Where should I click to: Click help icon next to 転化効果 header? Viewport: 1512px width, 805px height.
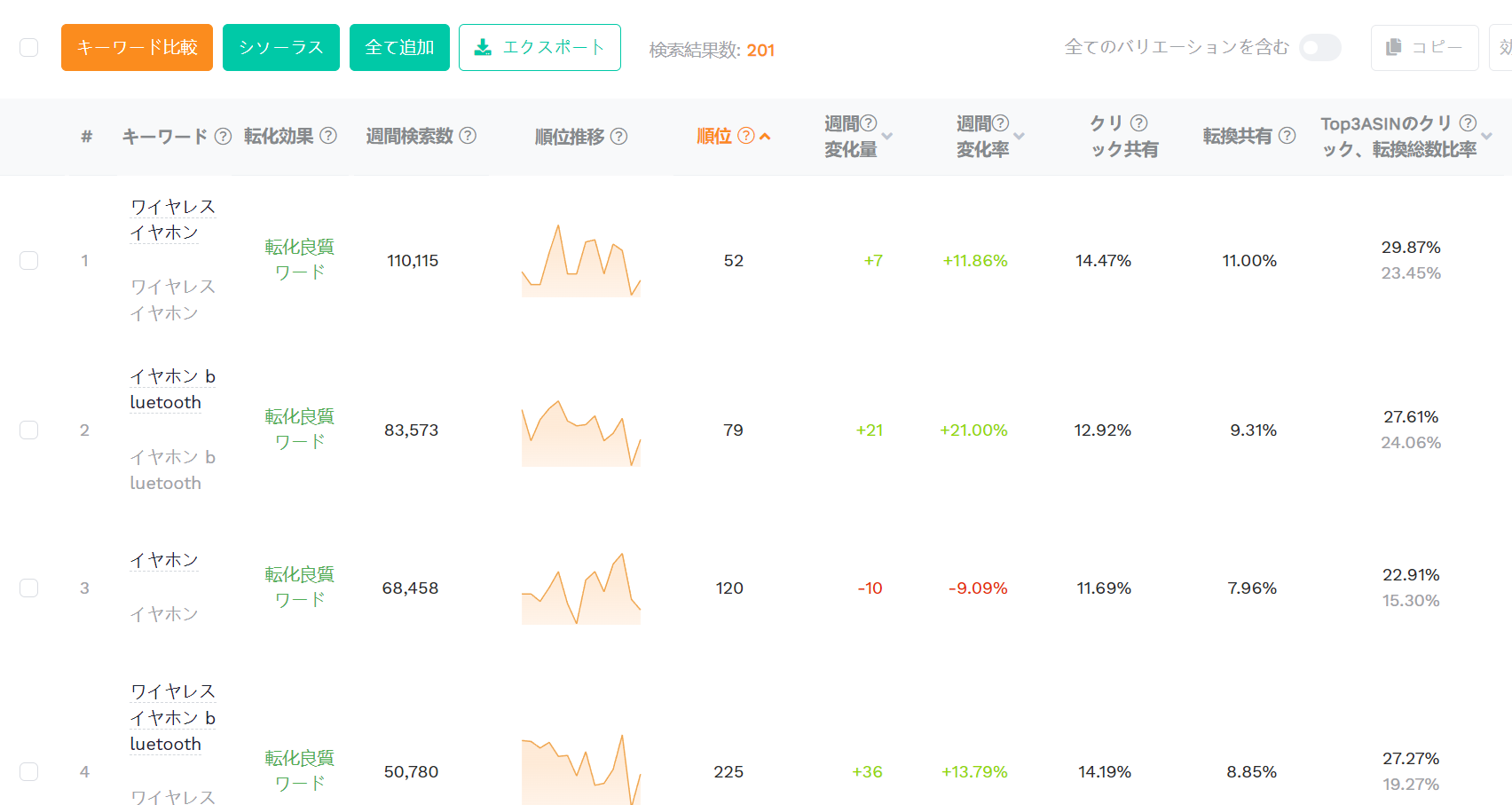tap(328, 136)
